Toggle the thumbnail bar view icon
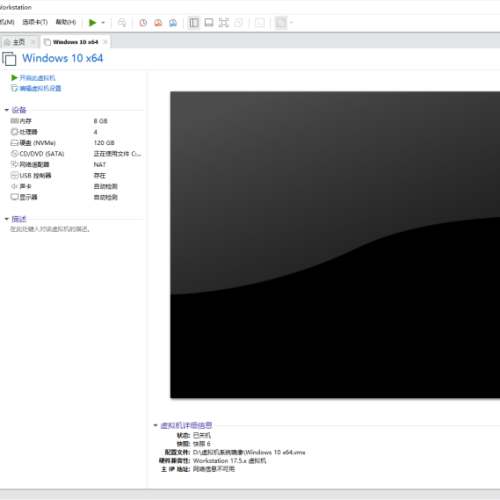This screenshot has width=500, height=500. click(x=209, y=23)
